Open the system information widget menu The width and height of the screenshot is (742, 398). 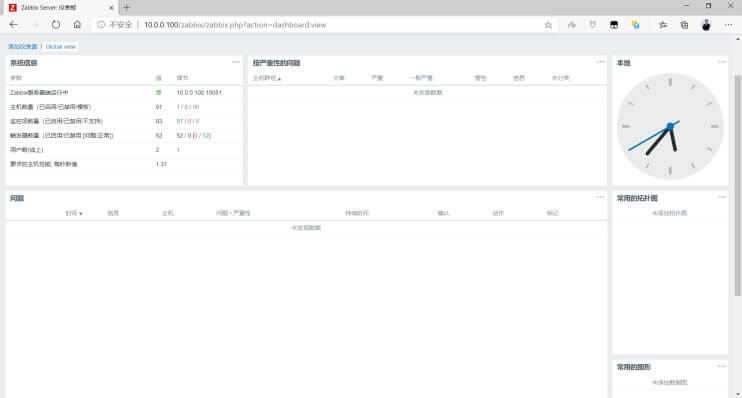tap(236, 62)
